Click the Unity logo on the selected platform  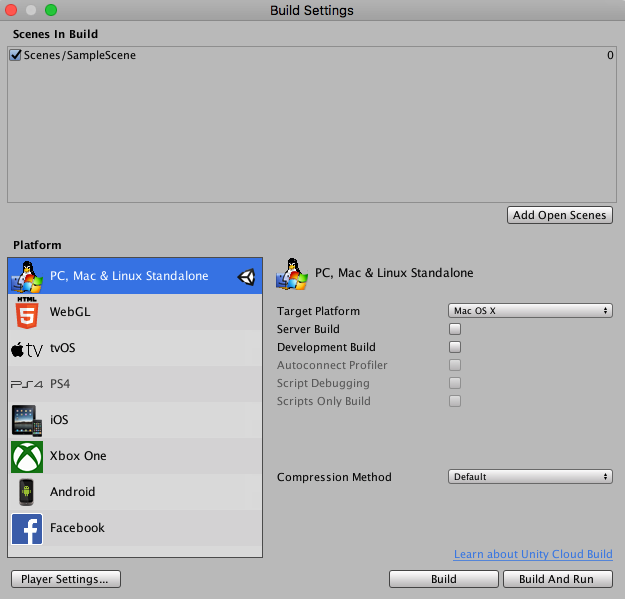246,277
